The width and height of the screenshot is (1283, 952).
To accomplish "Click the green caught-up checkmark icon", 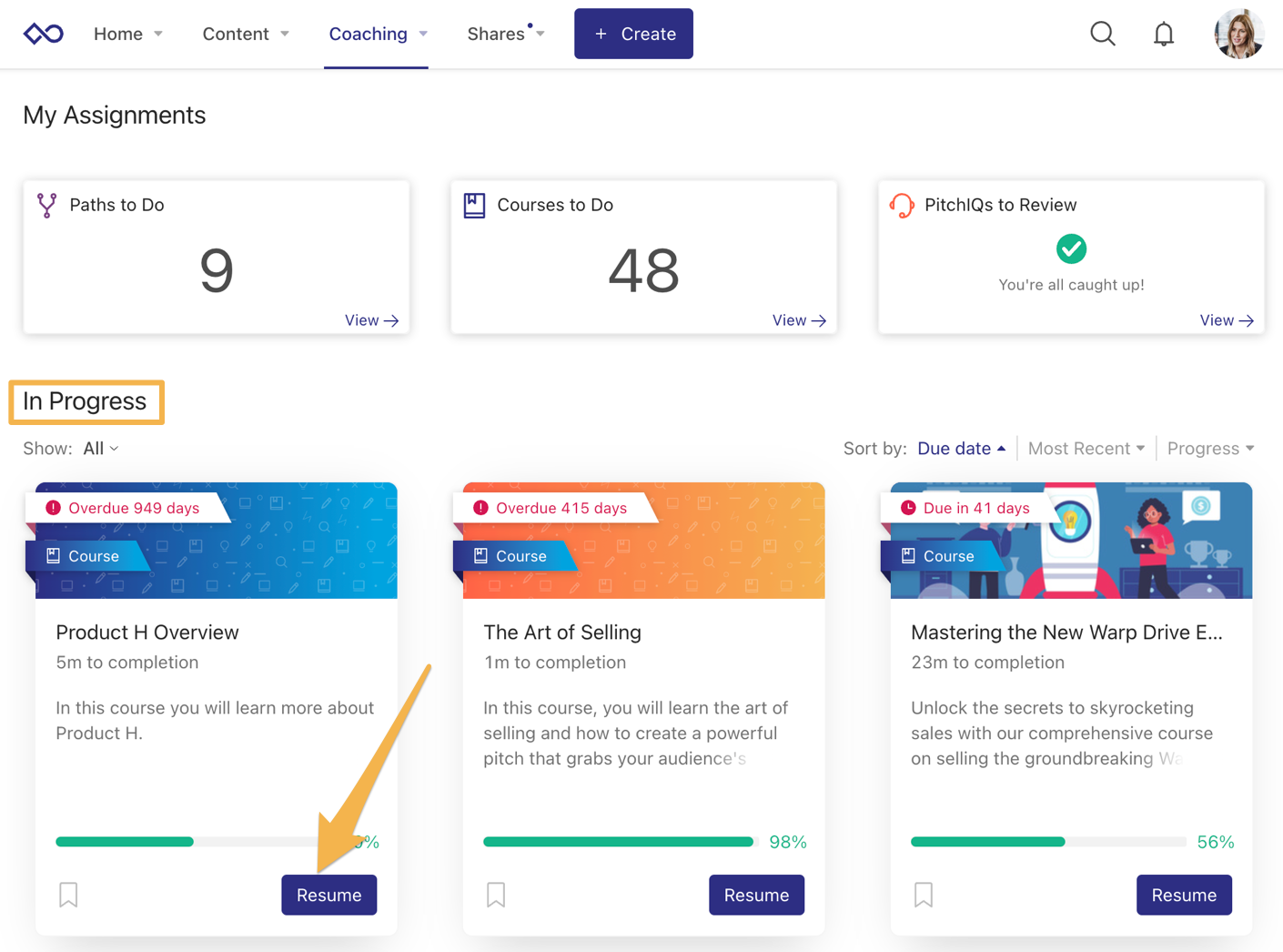I will (1071, 248).
